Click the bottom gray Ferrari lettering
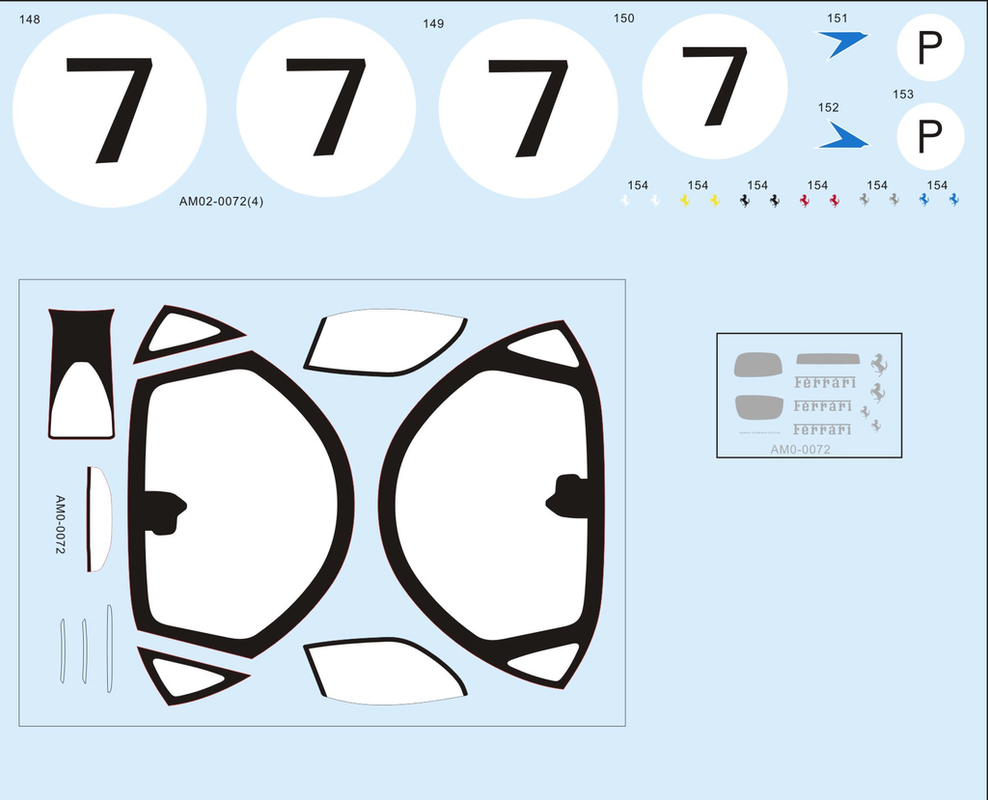Image resolution: width=988 pixels, height=800 pixels. pos(822,430)
